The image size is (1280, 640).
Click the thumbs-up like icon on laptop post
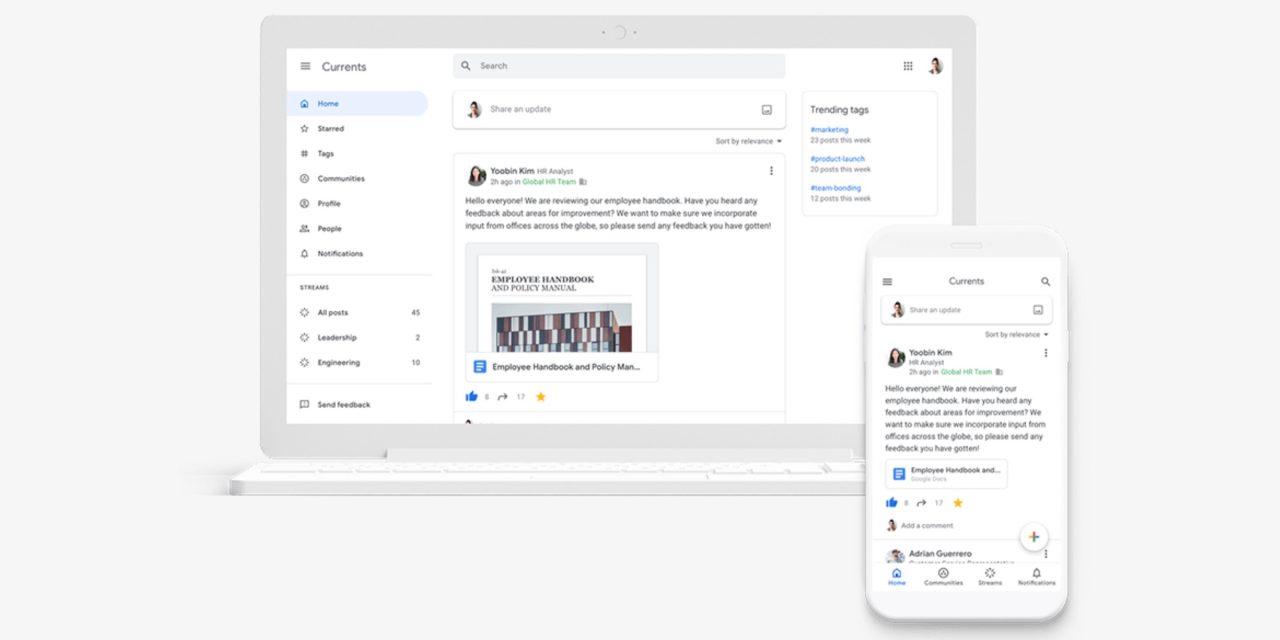pyautogui.click(x=472, y=397)
